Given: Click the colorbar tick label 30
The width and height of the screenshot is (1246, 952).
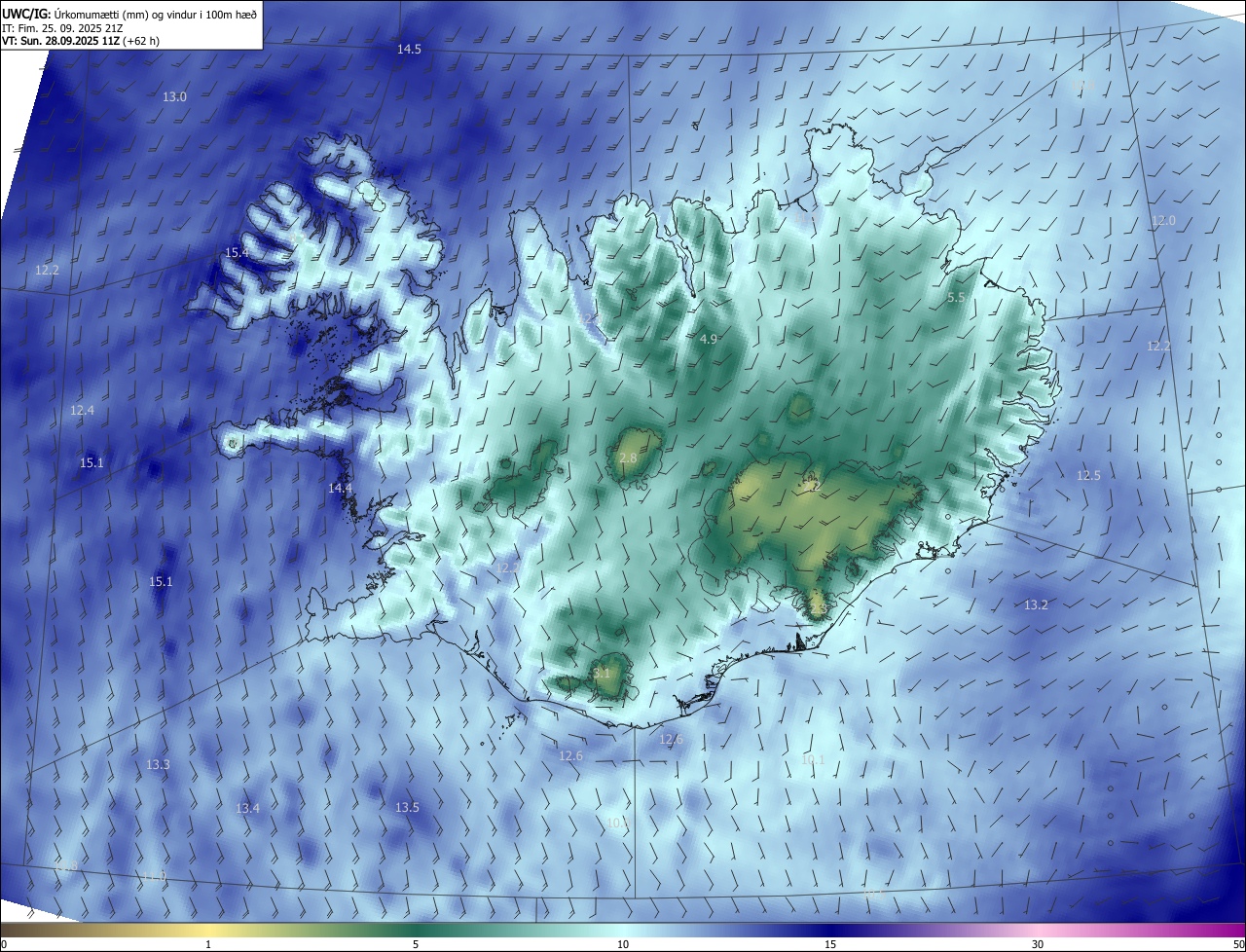Looking at the screenshot, I should [x=1038, y=944].
